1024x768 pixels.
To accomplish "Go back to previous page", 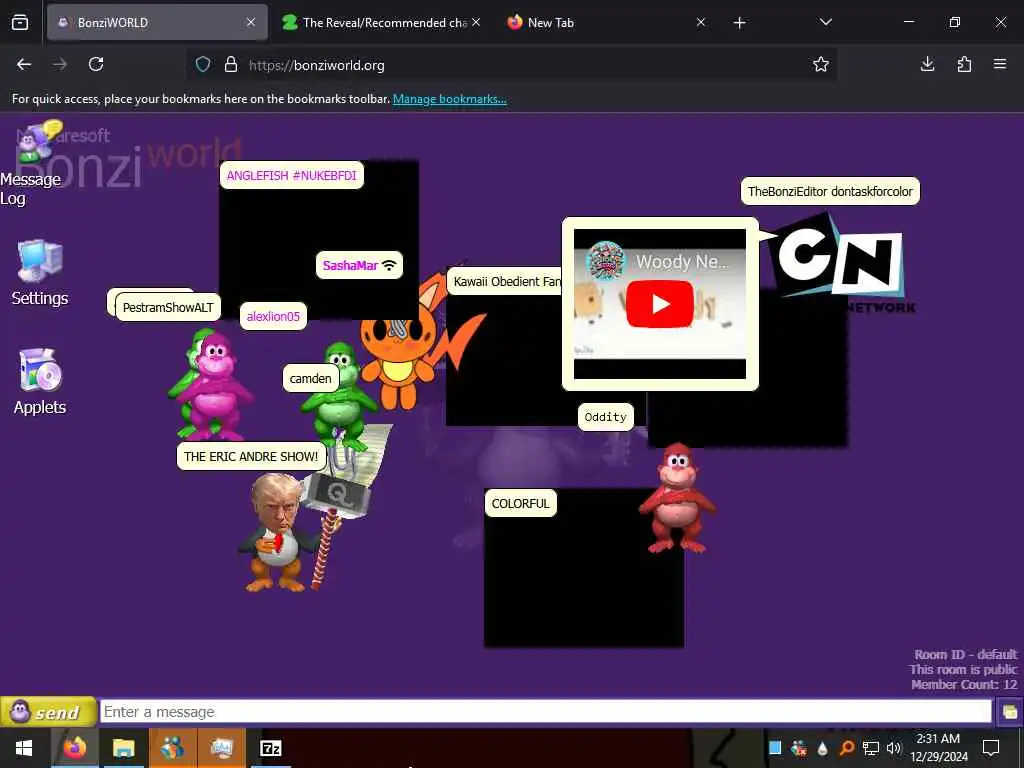I will point(24,64).
